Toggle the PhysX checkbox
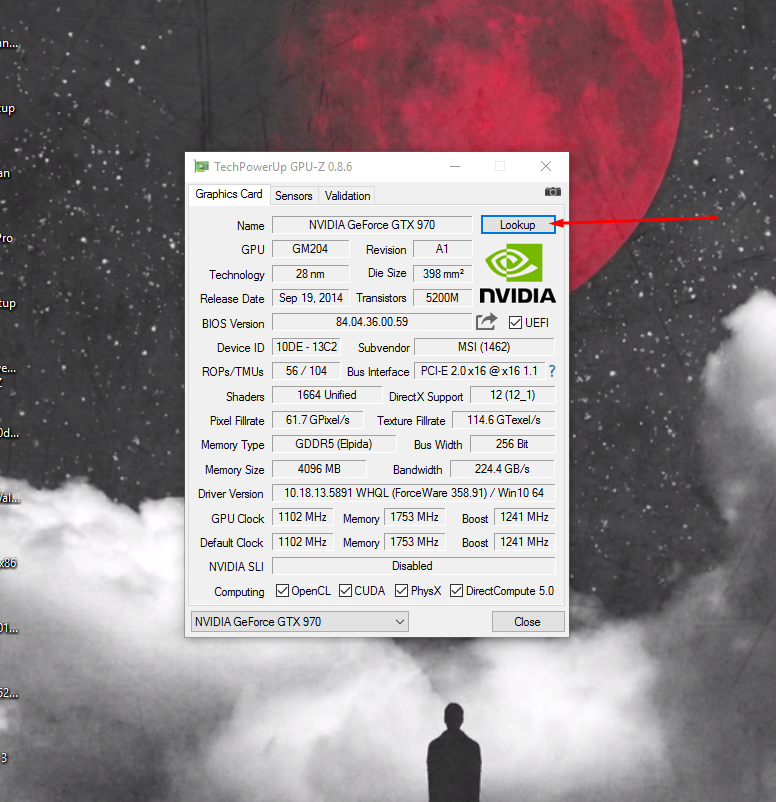Viewport: 776px width, 802px height. (402, 591)
